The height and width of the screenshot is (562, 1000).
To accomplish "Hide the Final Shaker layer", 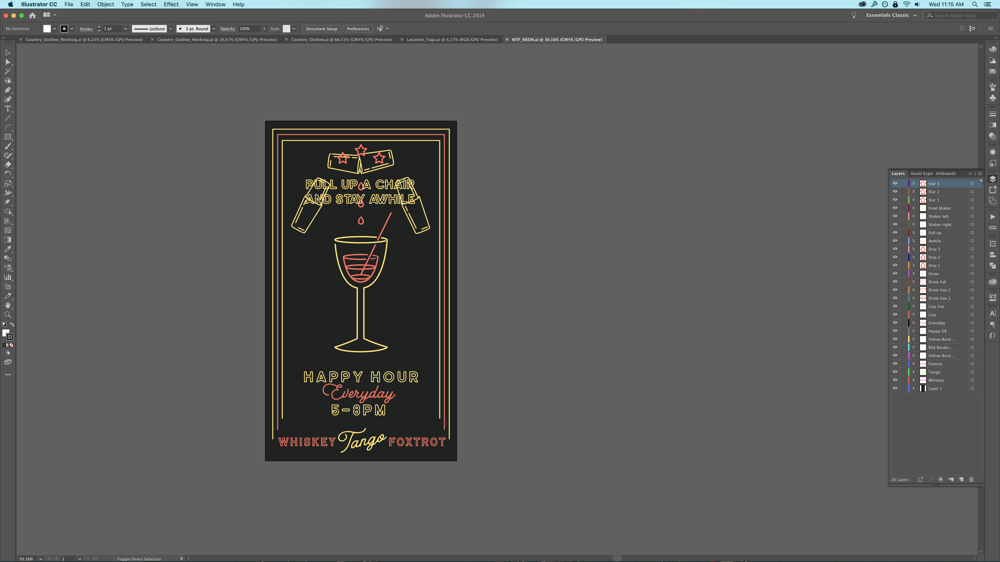I will 895,208.
